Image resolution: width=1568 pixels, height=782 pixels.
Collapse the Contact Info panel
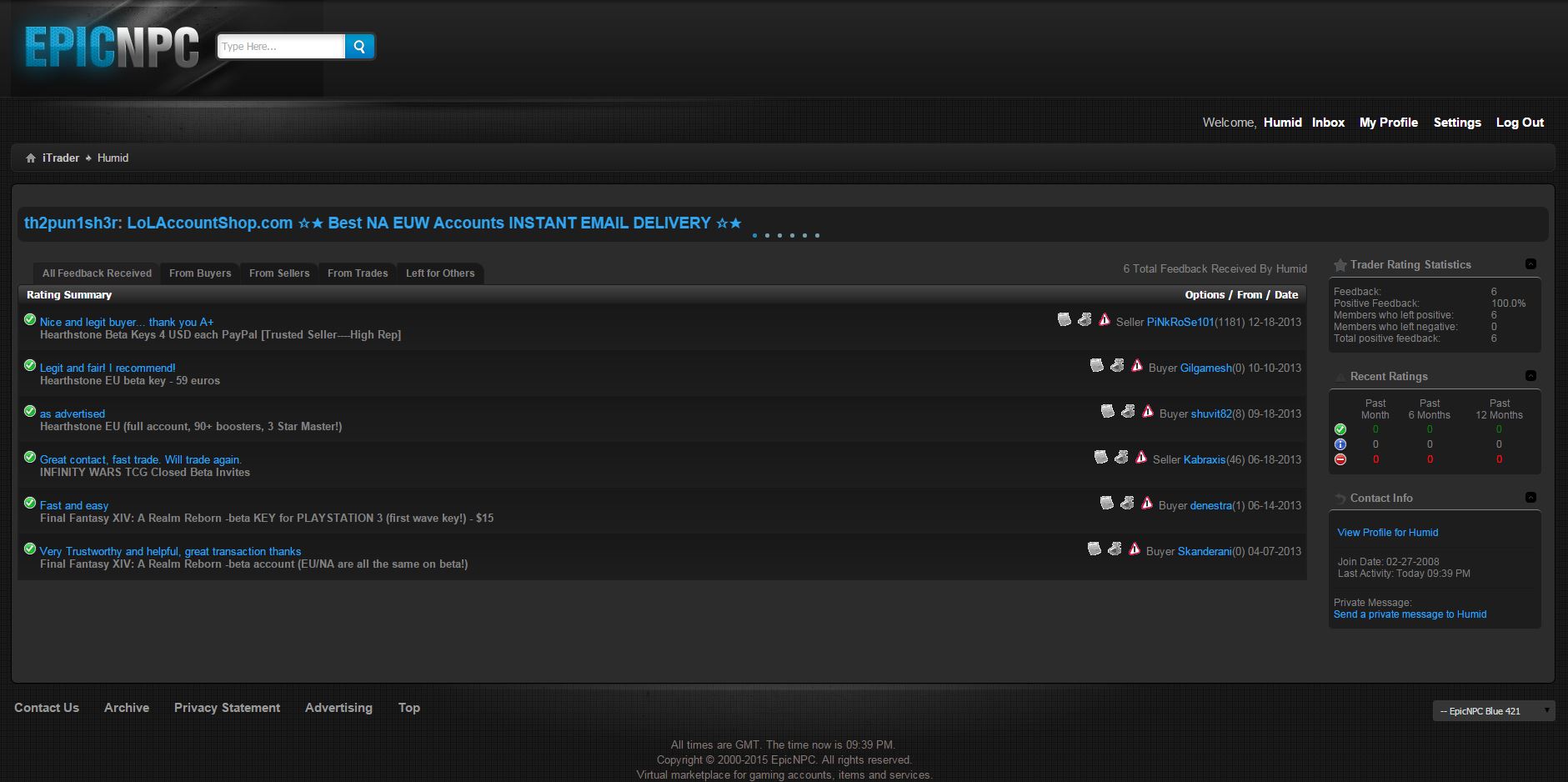1530,497
